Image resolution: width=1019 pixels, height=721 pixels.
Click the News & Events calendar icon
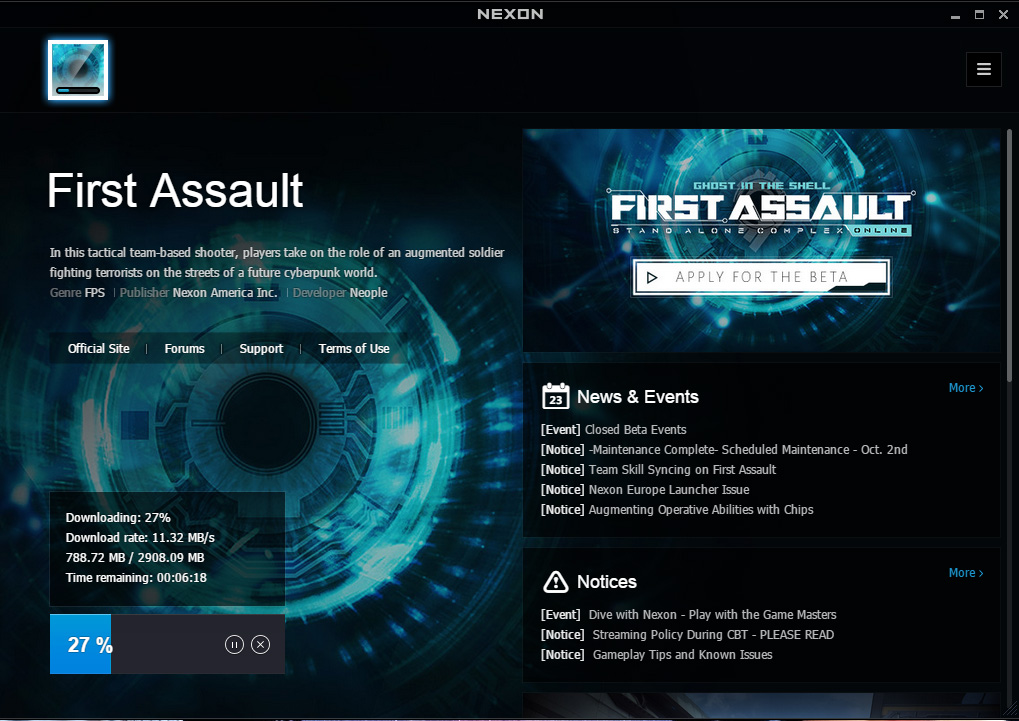[x=556, y=397]
